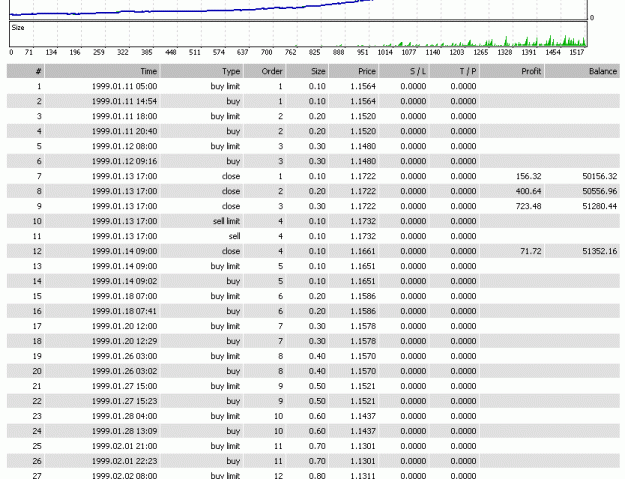The image size is (625, 479).
Task: Select the time 1999.01.12 08:00
Action: [x=124, y=146]
